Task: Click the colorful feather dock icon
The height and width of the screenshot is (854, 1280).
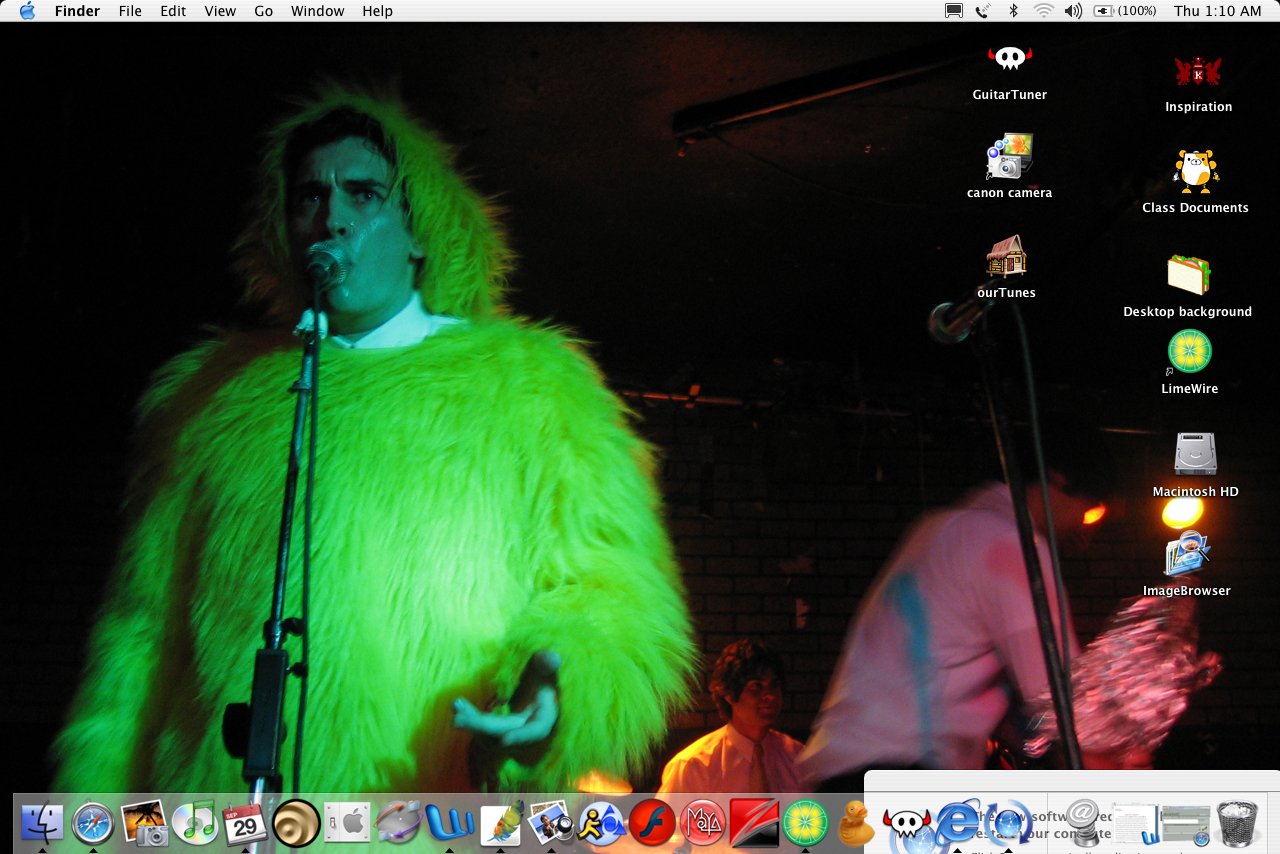Action: [500, 824]
